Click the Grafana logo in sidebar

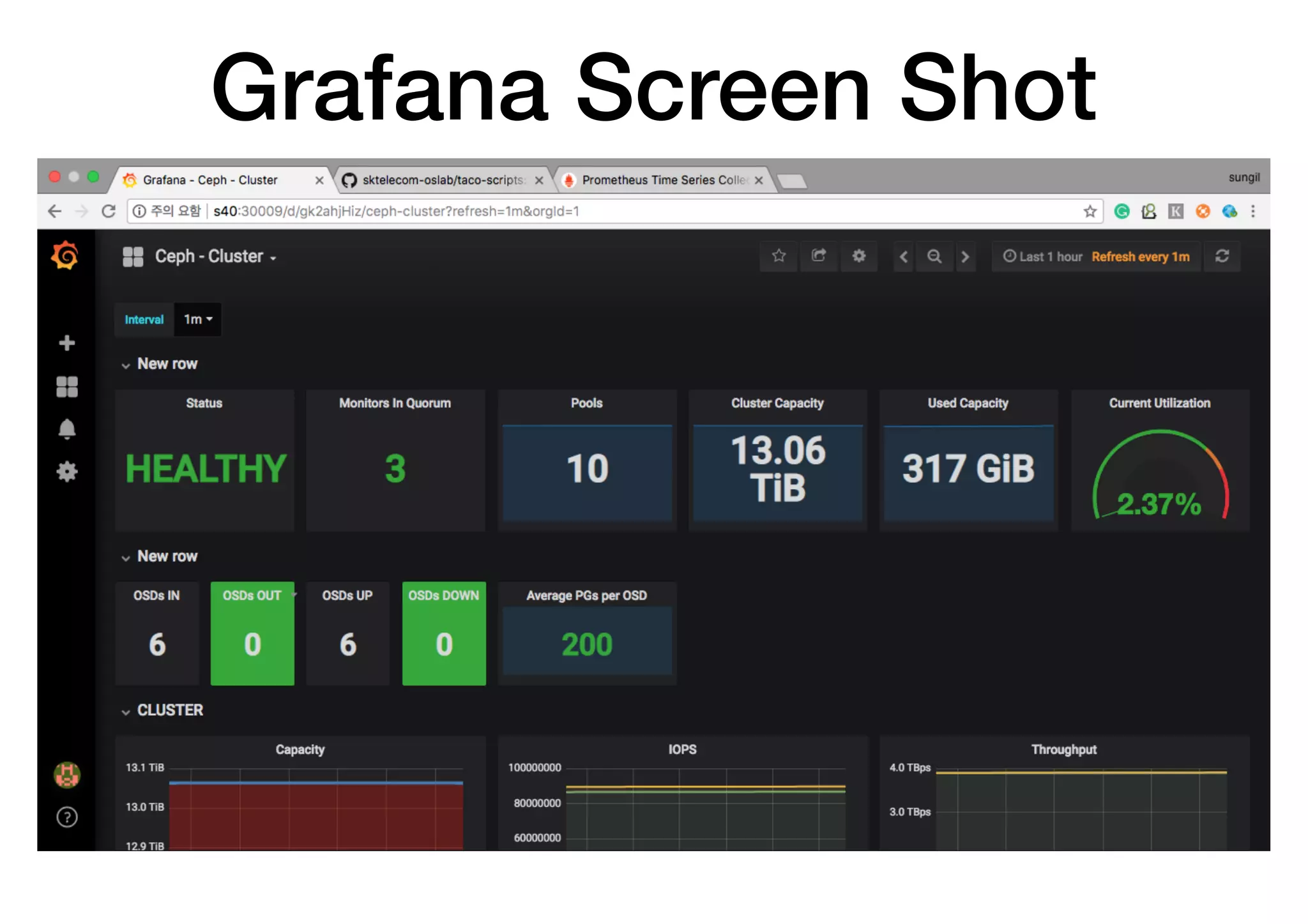click(65, 256)
